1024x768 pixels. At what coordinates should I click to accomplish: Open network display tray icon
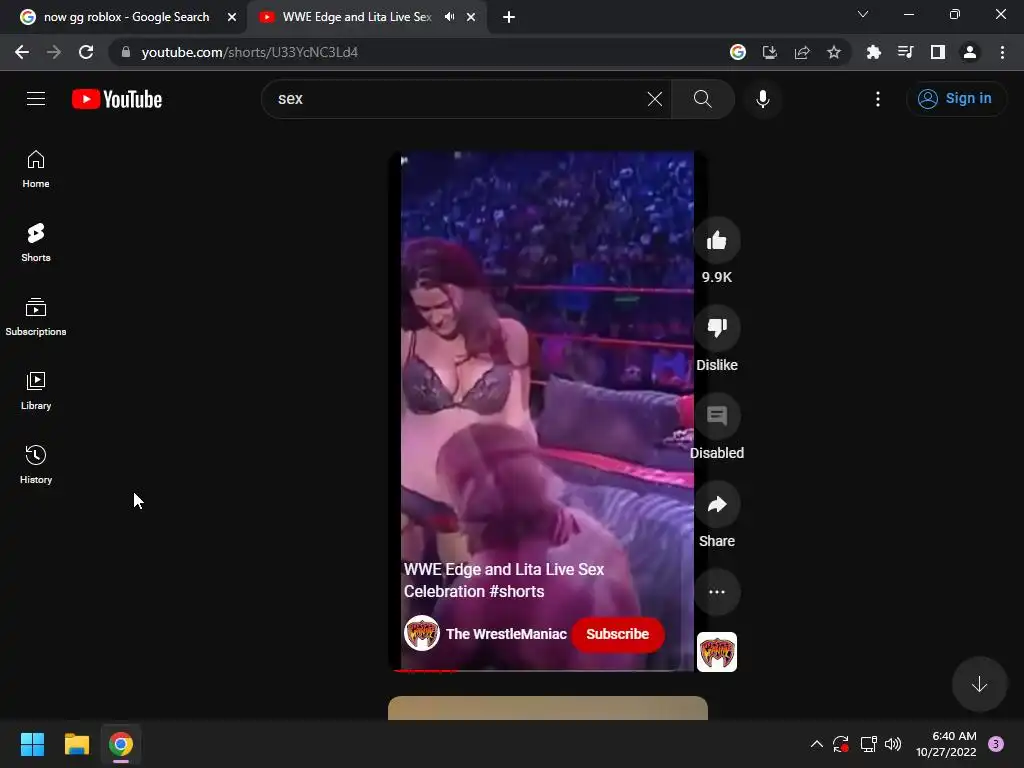click(x=868, y=744)
